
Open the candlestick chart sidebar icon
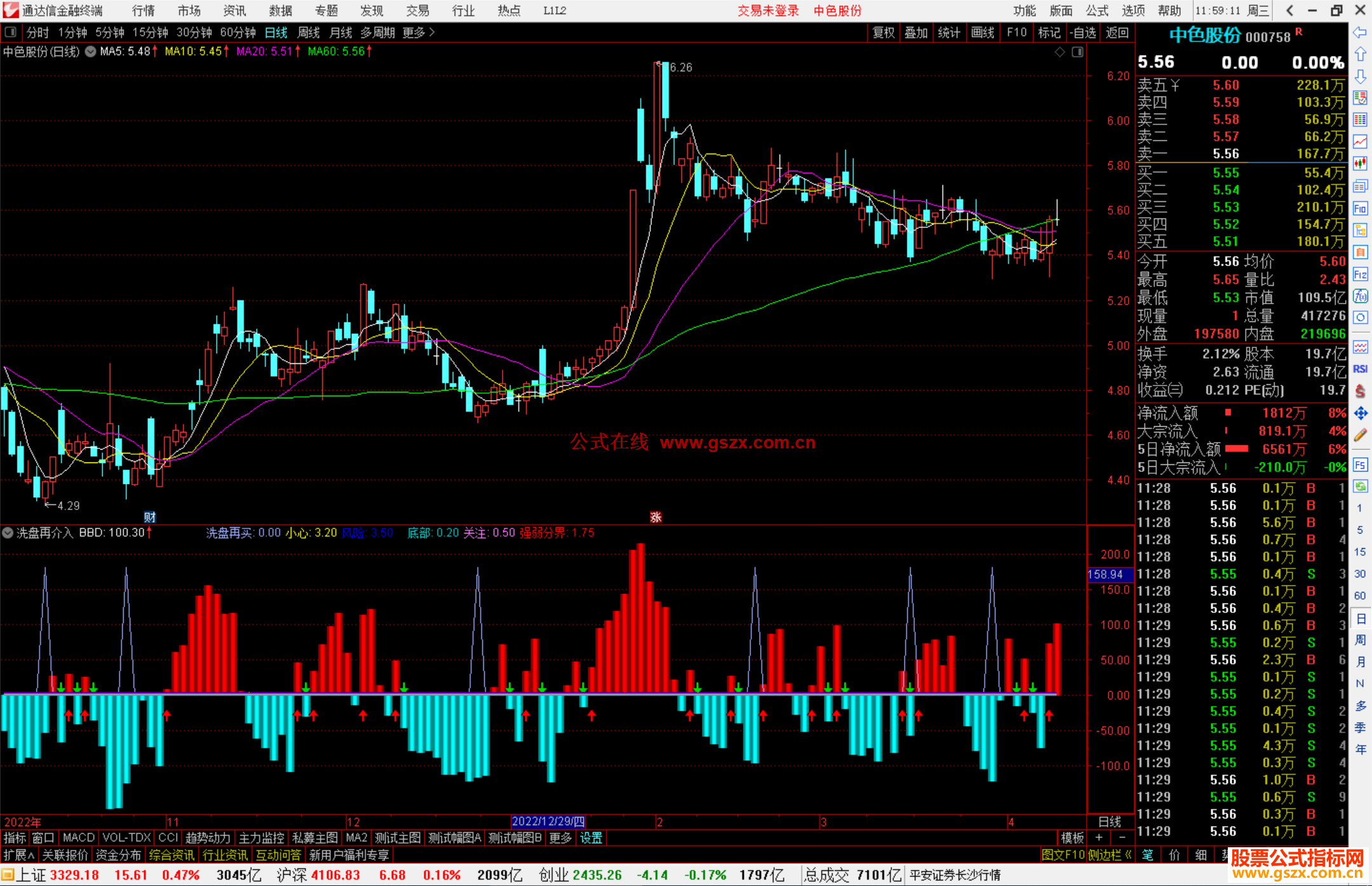1360,164
